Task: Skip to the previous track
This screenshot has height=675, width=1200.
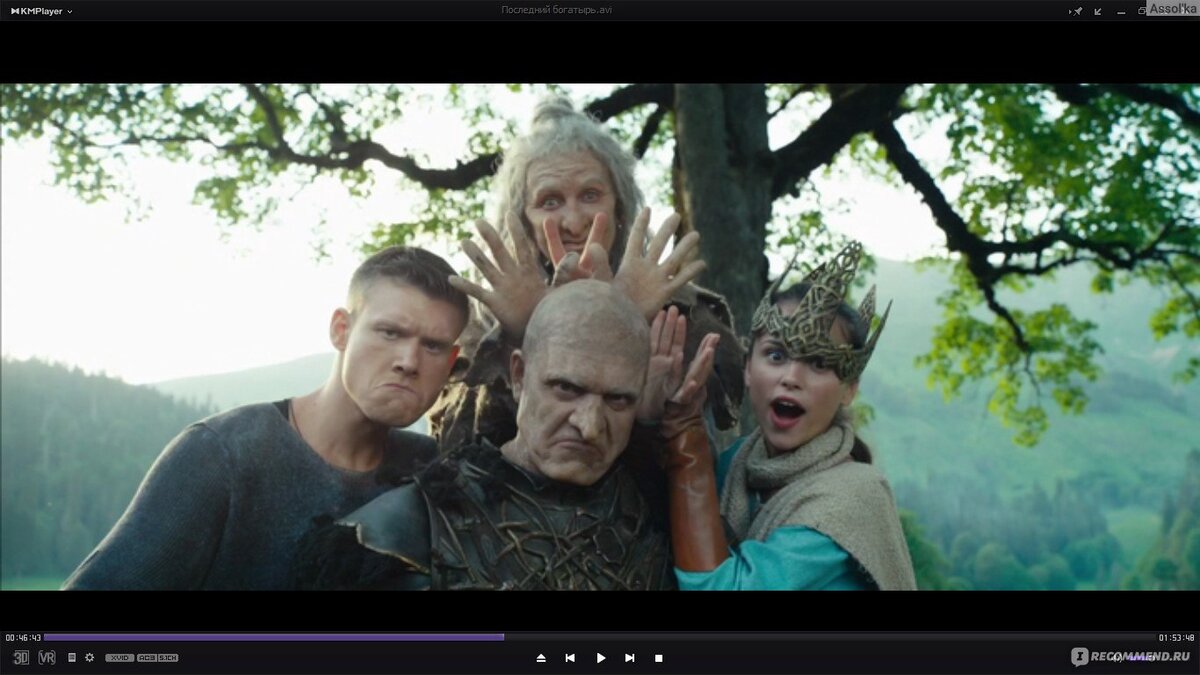Action: click(x=570, y=658)
